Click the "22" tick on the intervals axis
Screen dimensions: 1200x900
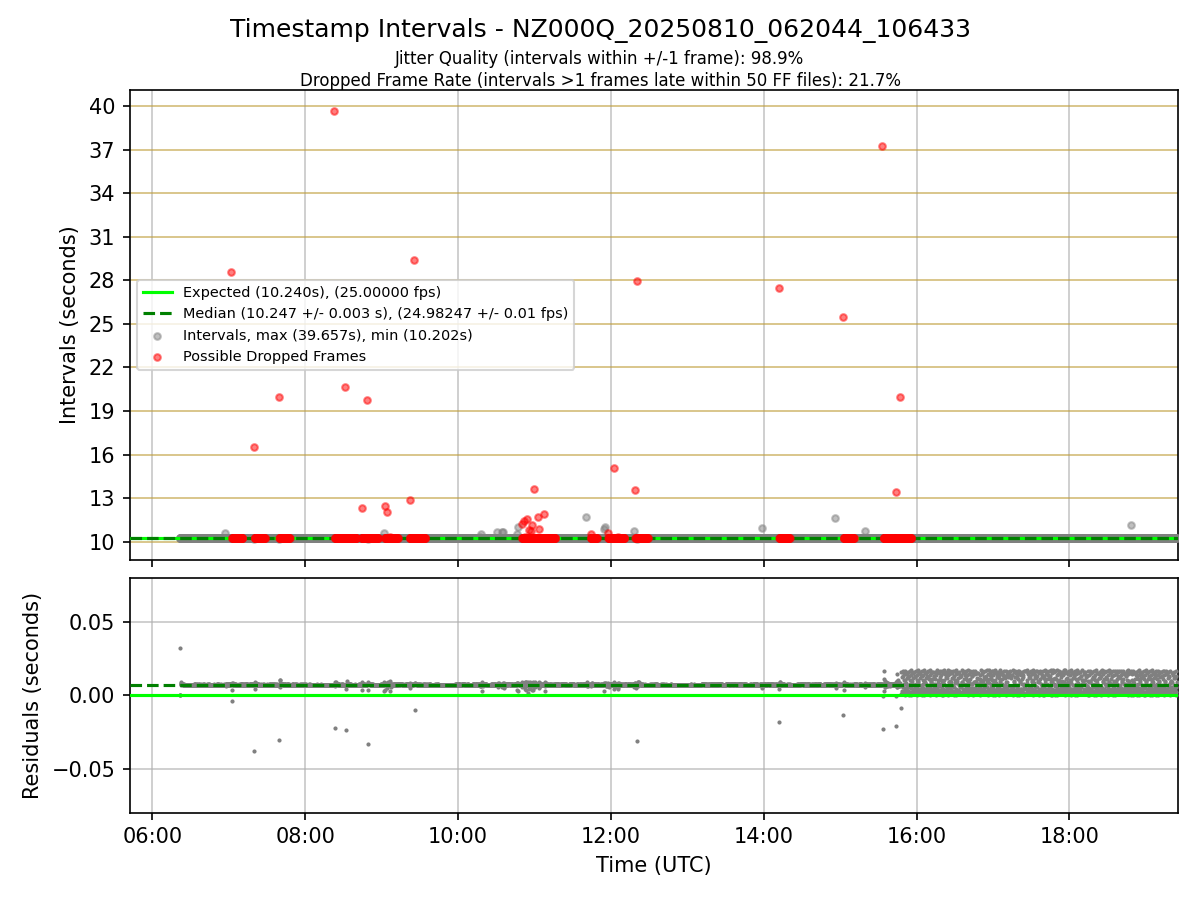pyautogui.click(x=103, y=368)
